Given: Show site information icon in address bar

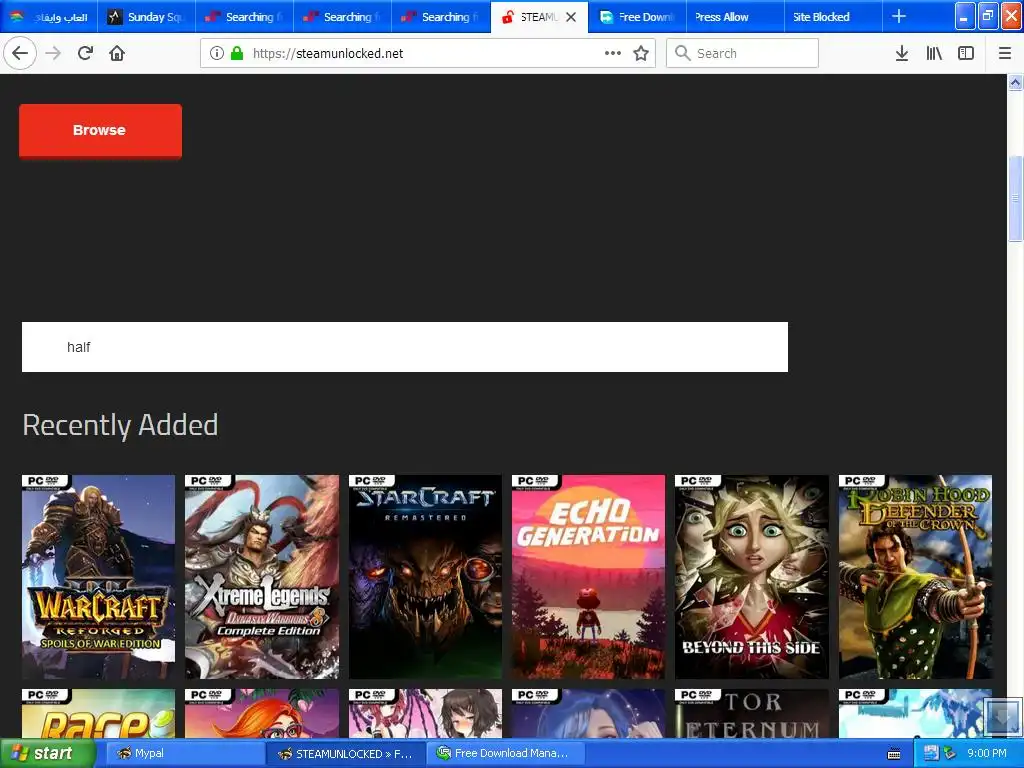Looking at the screenshot, I should pos(217,54).
